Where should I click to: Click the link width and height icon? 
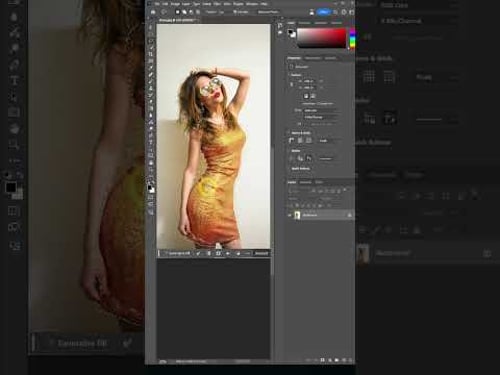point(292,84)
